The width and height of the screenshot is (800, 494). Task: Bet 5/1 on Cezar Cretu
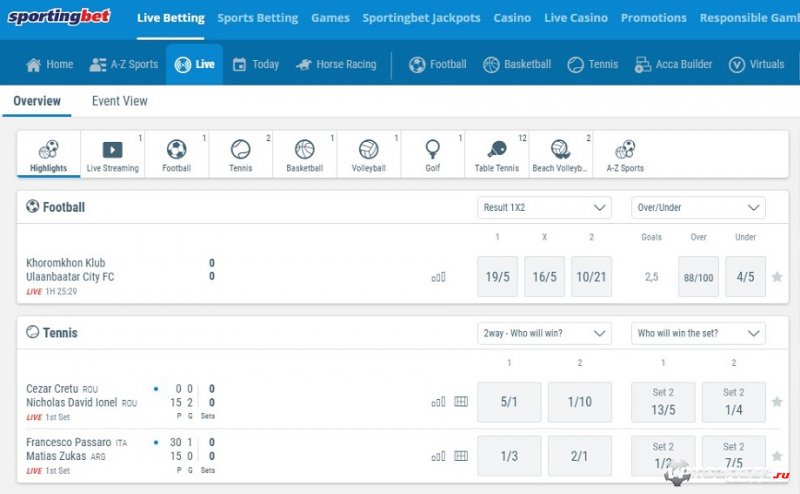tap(509, 402)
